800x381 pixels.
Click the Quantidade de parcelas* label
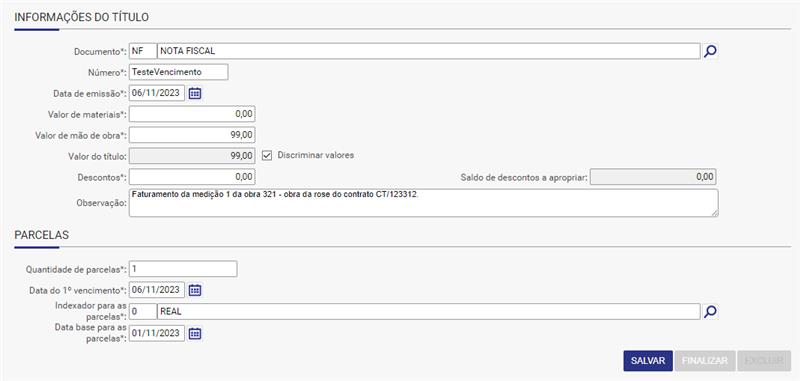coord(76,269)
